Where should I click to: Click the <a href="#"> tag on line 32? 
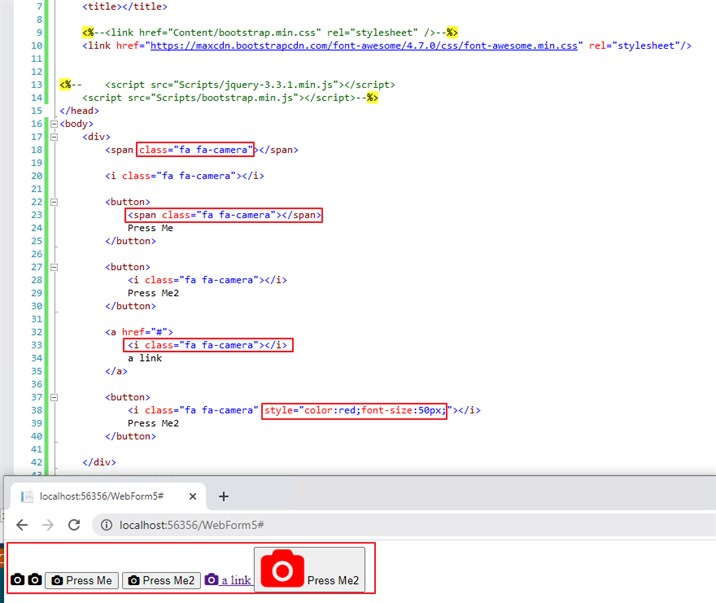point(139,332)
